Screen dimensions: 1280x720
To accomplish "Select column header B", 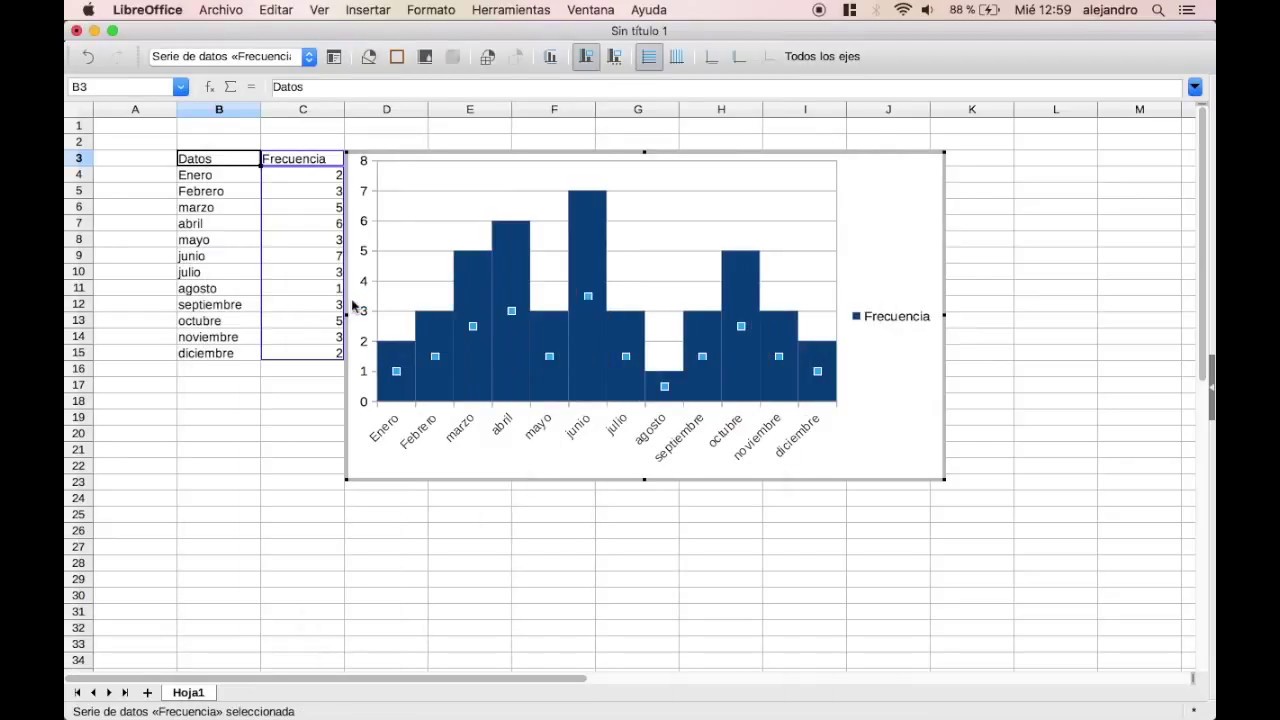I will (219, 109).
